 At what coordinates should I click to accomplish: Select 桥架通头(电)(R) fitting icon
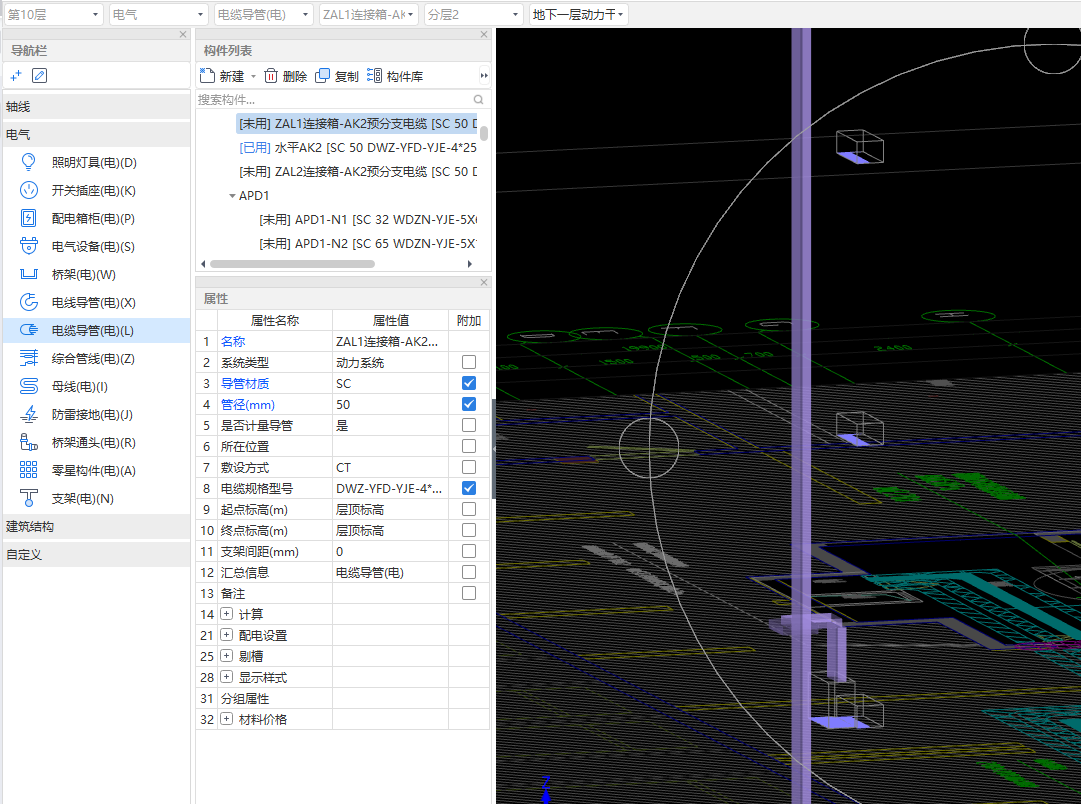click(x=28, y=442)
